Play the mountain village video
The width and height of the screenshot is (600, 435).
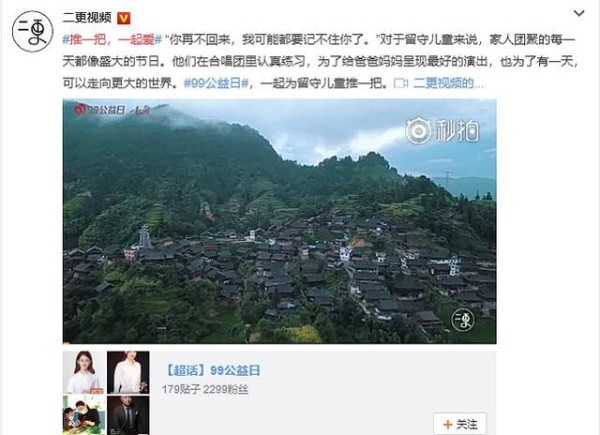(279, 221)
